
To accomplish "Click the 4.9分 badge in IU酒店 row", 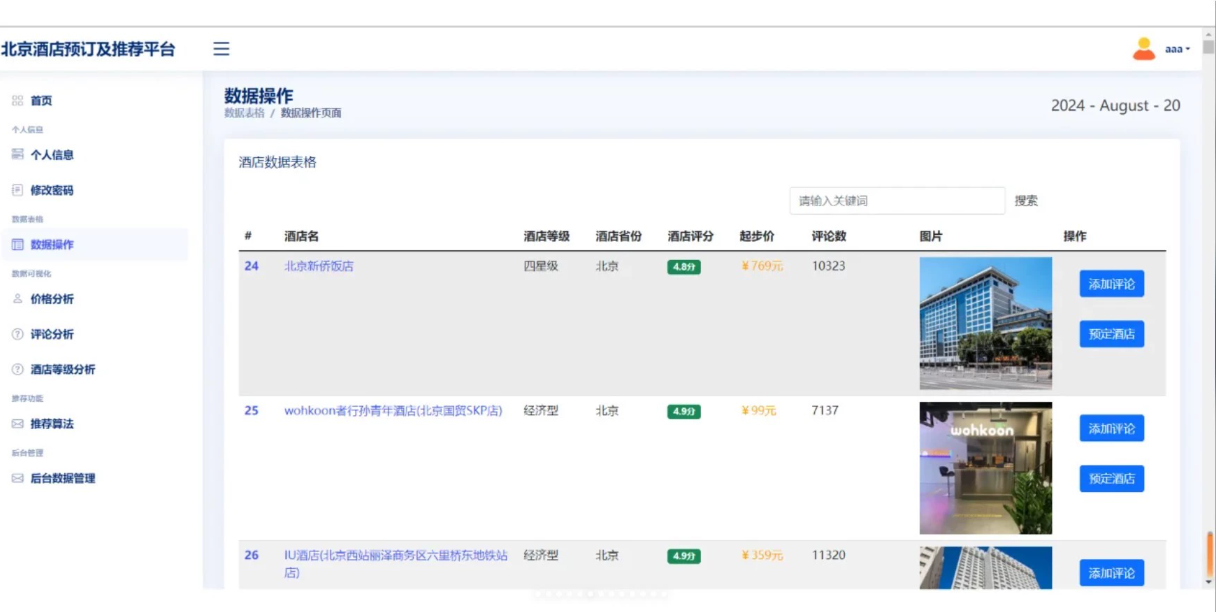I will tap(684, 556).
